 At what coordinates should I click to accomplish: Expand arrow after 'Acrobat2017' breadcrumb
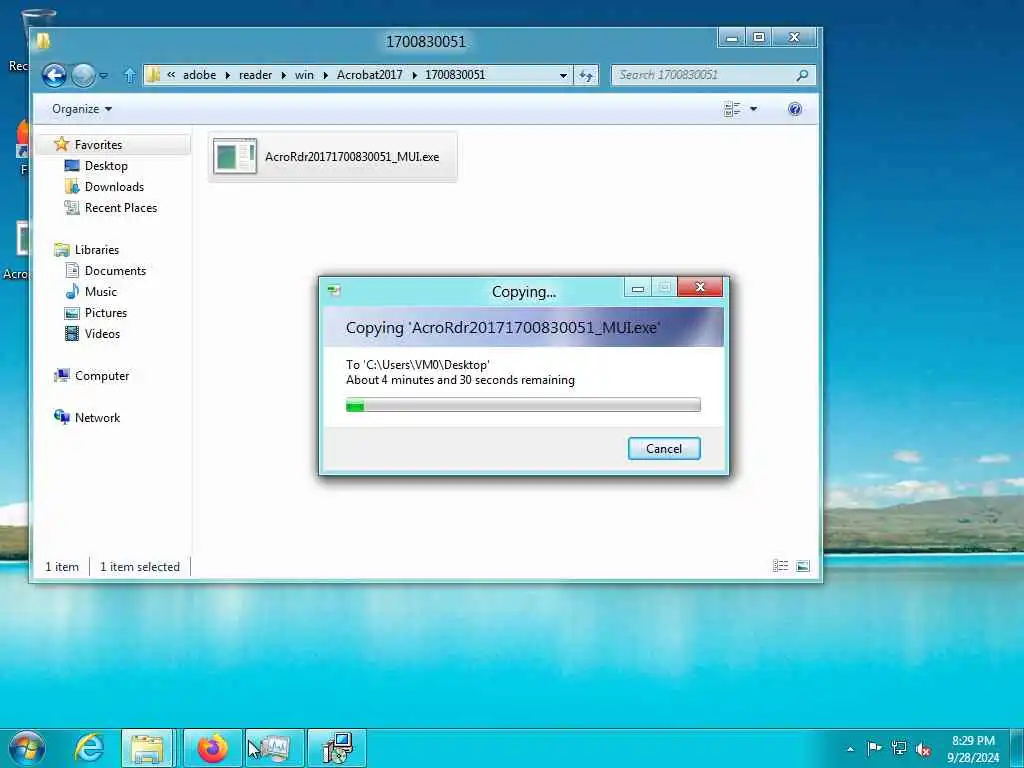[x=415, y=75]
